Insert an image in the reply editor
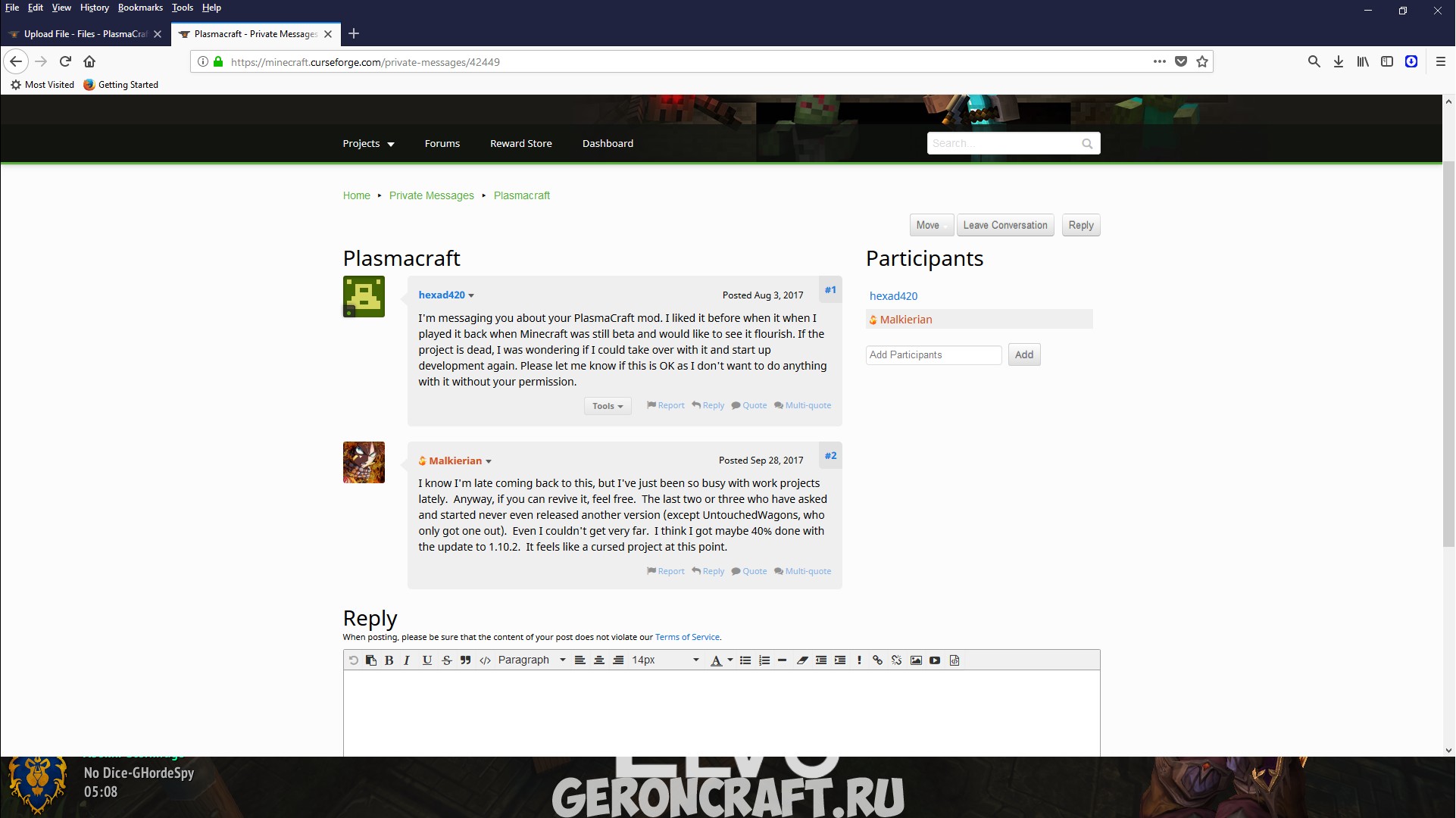The width and height of the screenshot is (1456, 818). point(916,660)
